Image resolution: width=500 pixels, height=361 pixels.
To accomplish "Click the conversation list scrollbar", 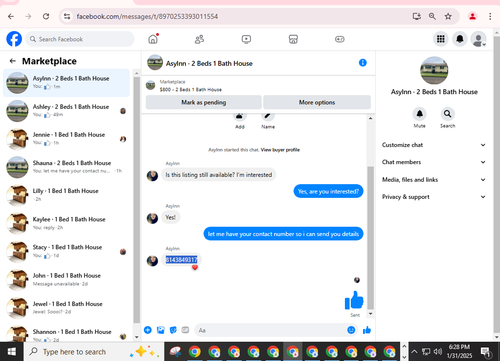I will pos(136,200).
